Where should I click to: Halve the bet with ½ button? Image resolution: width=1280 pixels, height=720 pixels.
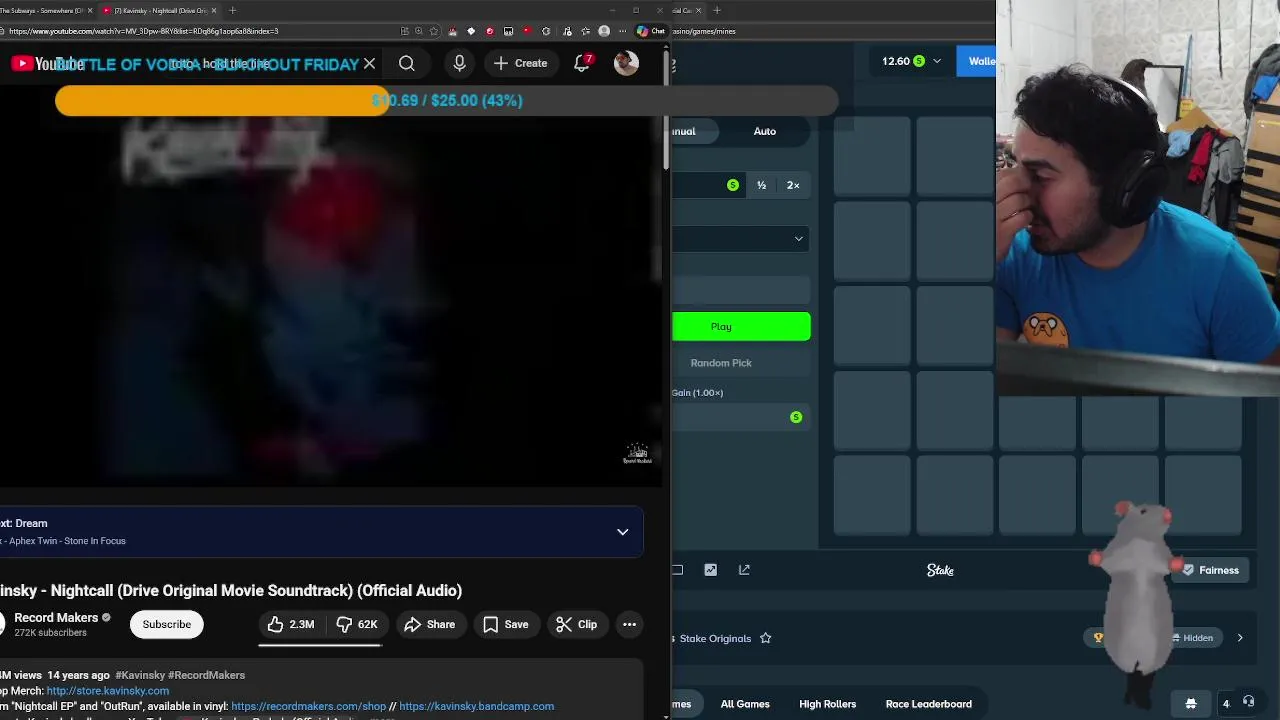[x=761, y=185]
